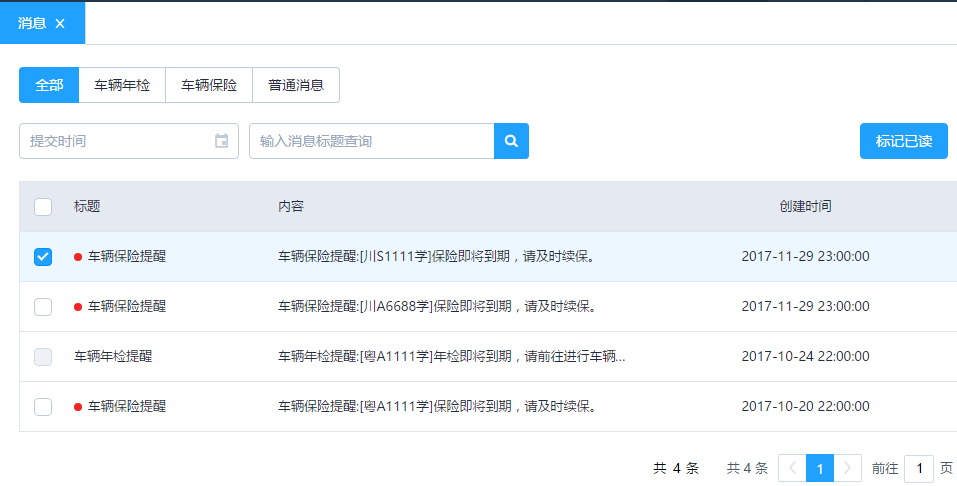This screenshot has height=486, width=957.
Task: Close the 消息 tab with the X icon
Action: pos(60,23)
